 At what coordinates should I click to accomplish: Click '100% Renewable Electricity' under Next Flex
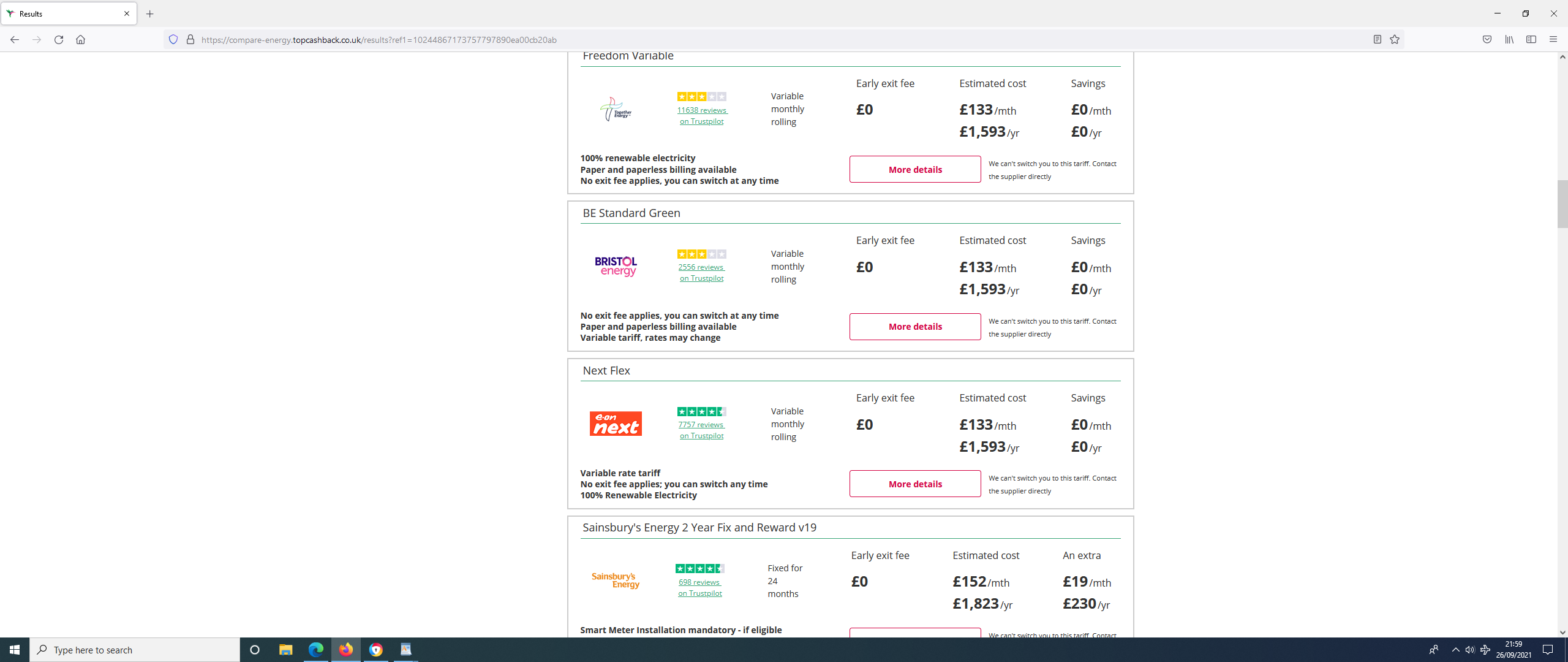click(638, 495)
